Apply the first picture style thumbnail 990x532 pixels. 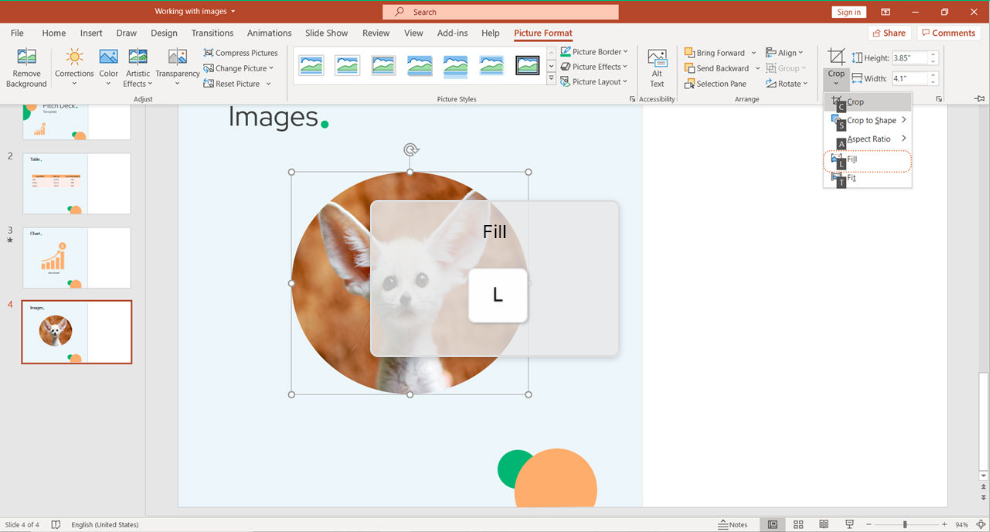pyautogui.click(x=311, y=65)
